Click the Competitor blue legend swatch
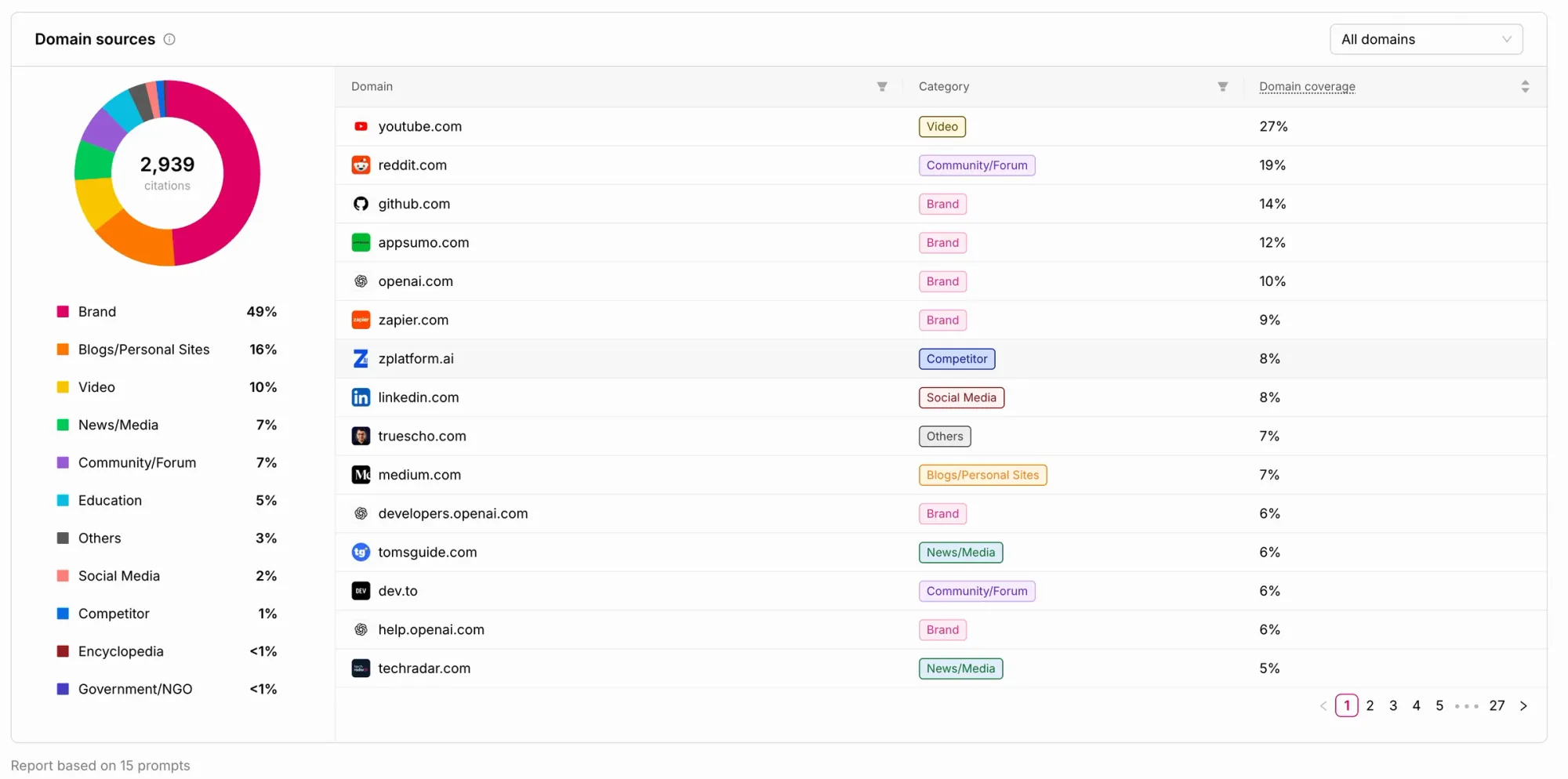This screenshot has height=779, width=1568. (x=64, y=614)
